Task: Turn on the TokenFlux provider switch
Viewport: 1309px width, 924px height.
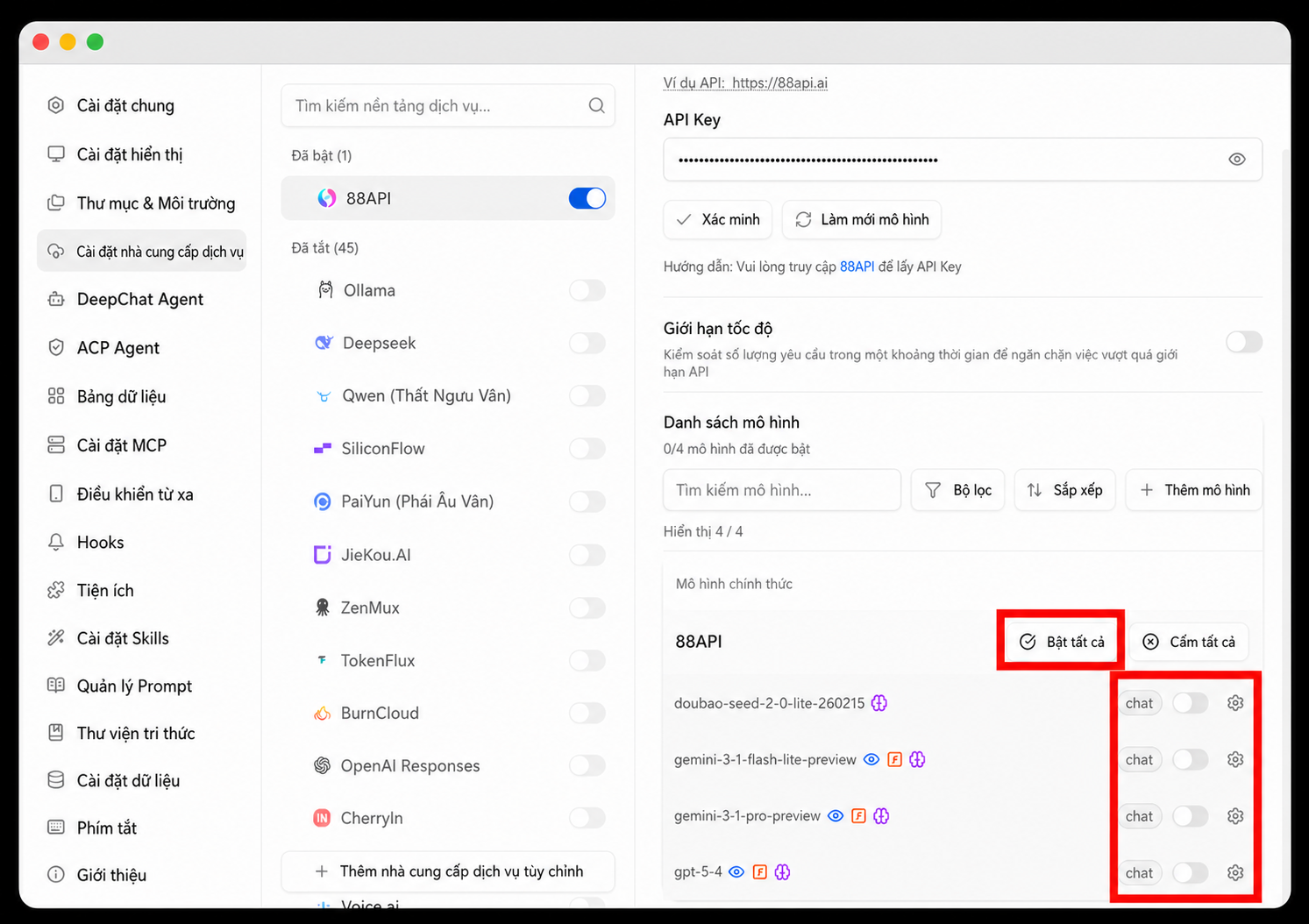Action: (x=587, y=660)
